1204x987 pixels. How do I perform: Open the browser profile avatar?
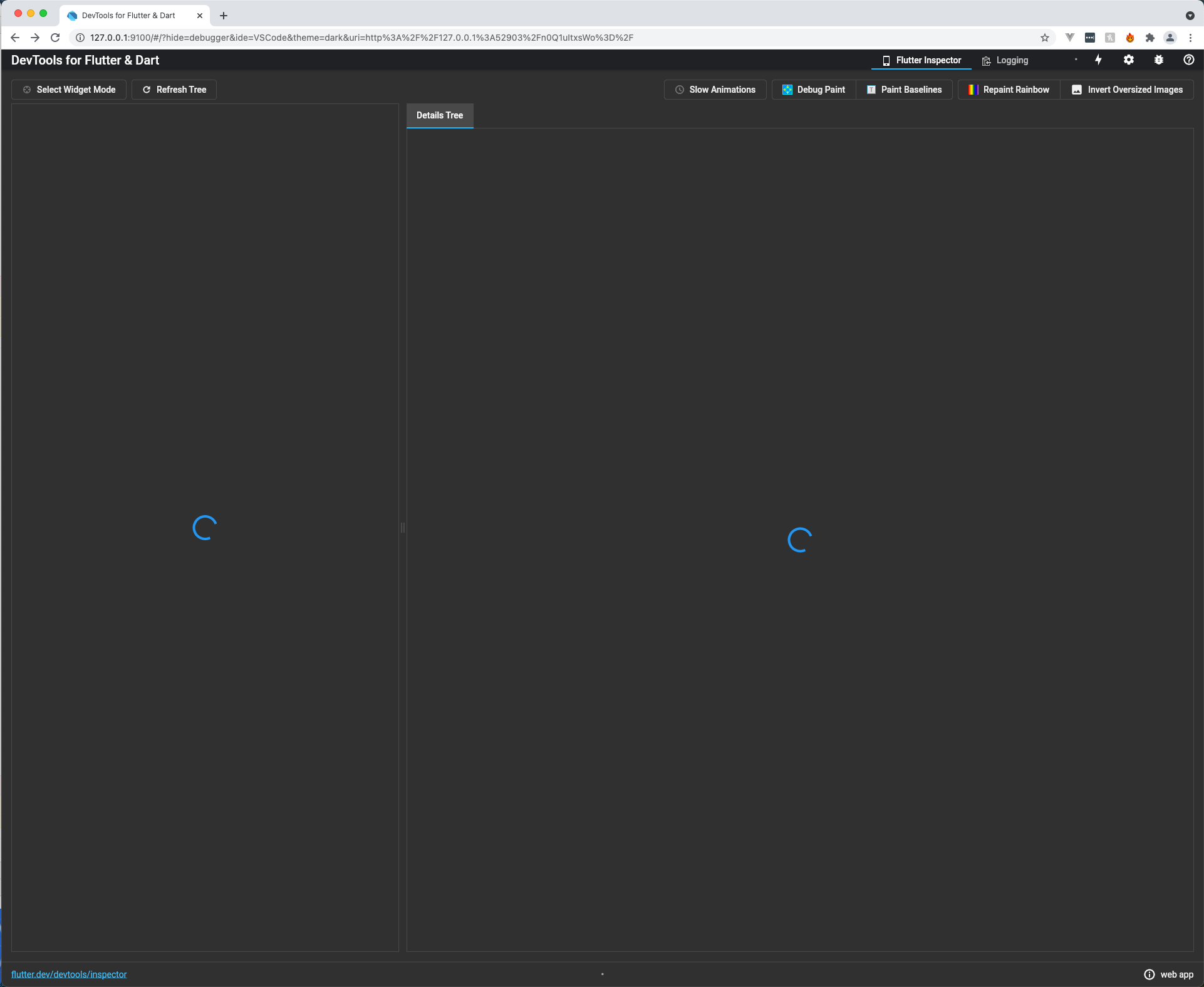pyautogui.click(x=1170, y=38)
